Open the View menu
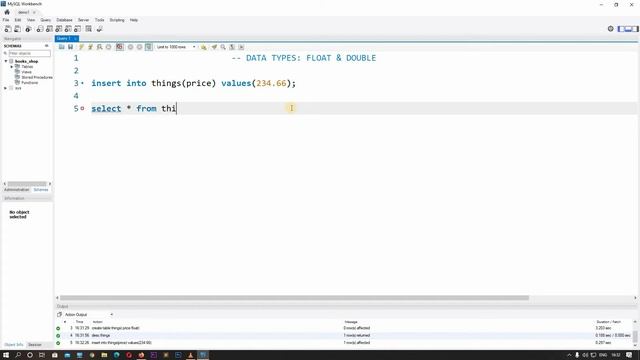 tap(31, 20)
